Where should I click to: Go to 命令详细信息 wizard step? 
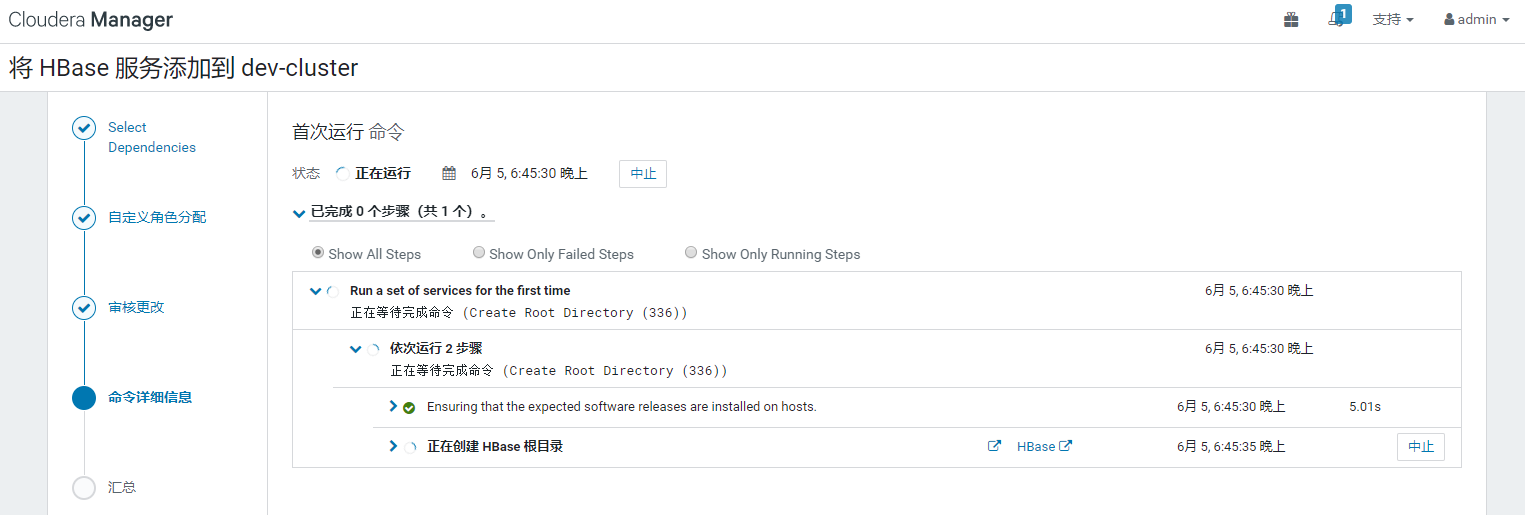coord(150,397)
